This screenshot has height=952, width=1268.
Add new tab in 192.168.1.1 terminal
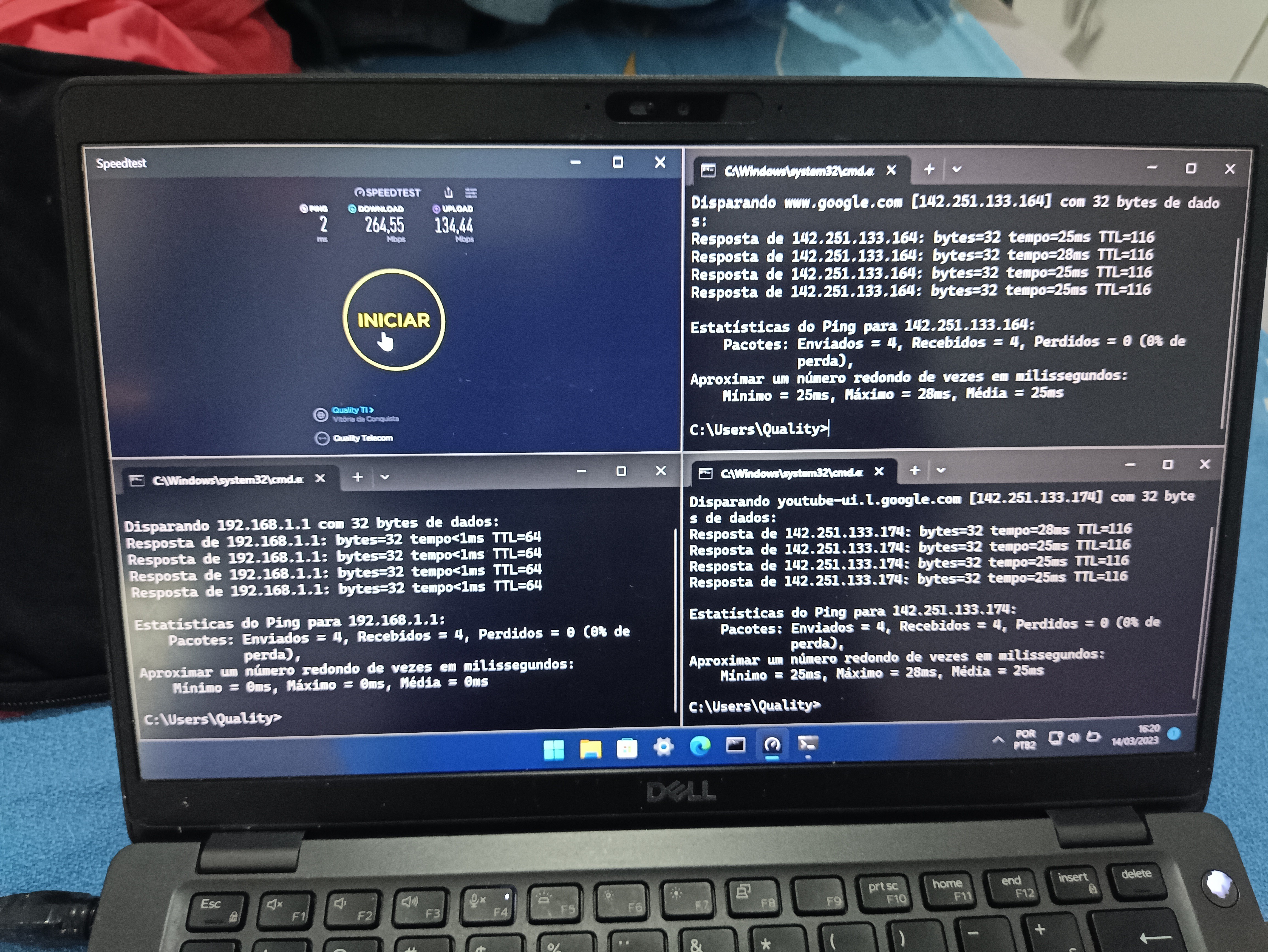tap(358, 477)
